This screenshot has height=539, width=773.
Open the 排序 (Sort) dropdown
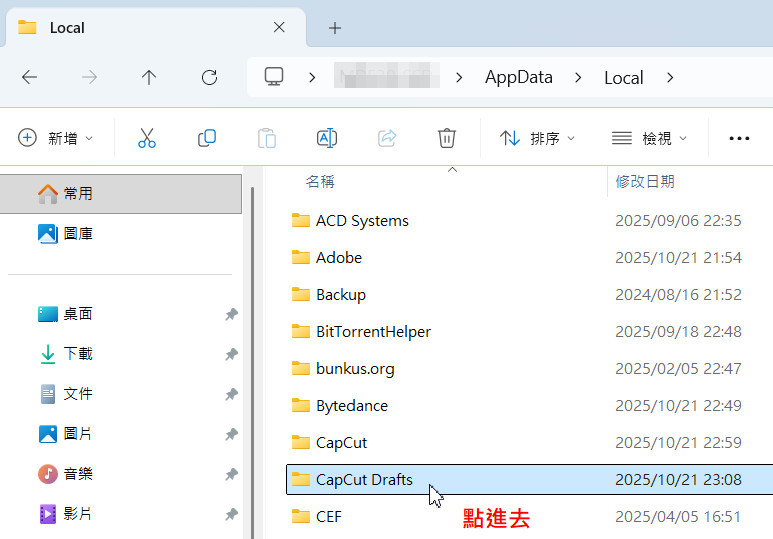point(538,139)
